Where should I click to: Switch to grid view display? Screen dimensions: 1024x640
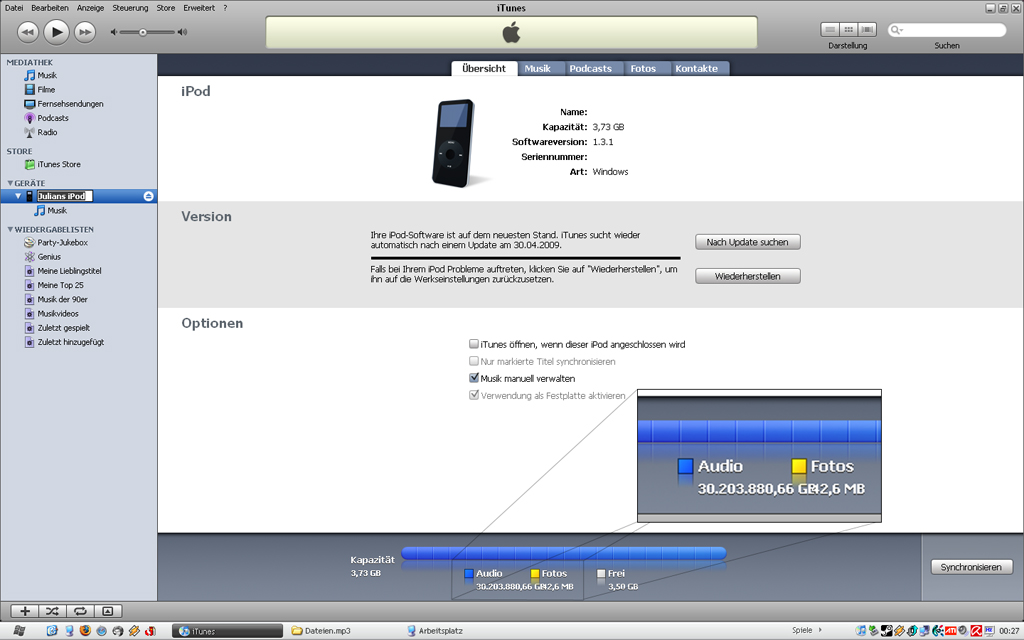pos(848,29)
